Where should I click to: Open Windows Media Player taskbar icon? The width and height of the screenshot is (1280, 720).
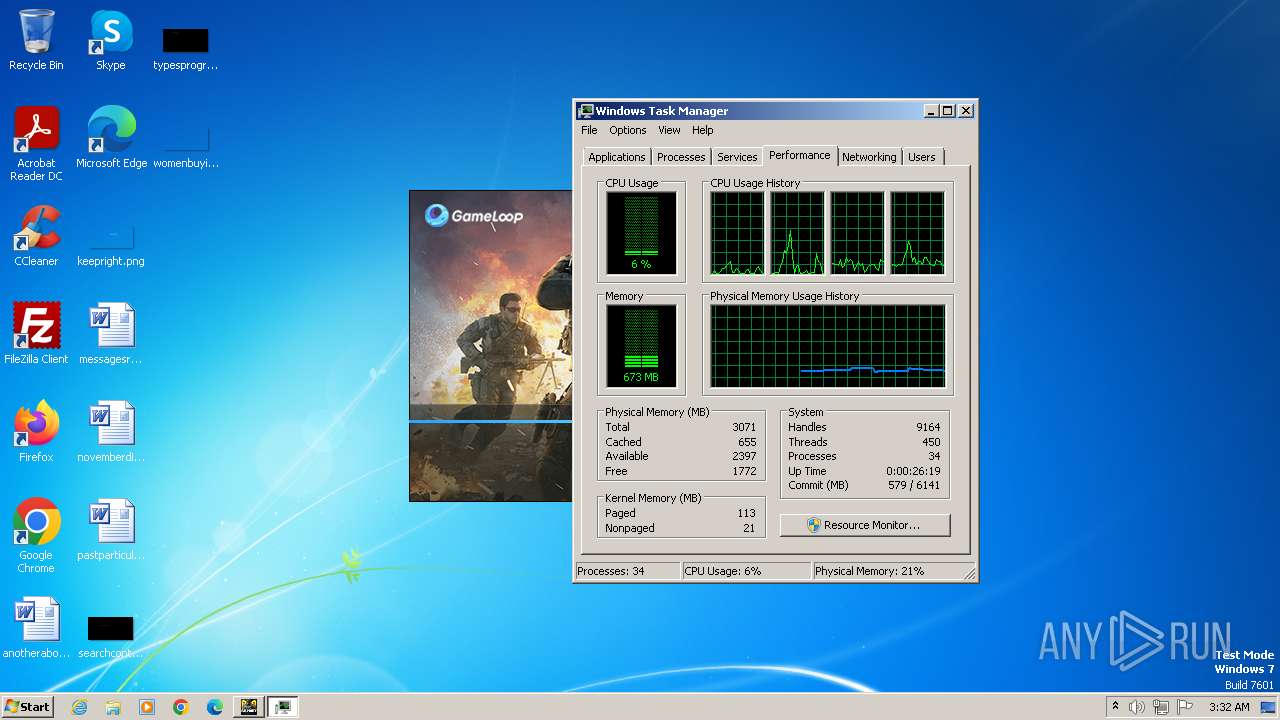pyautogui.click(x=147, y=707)
